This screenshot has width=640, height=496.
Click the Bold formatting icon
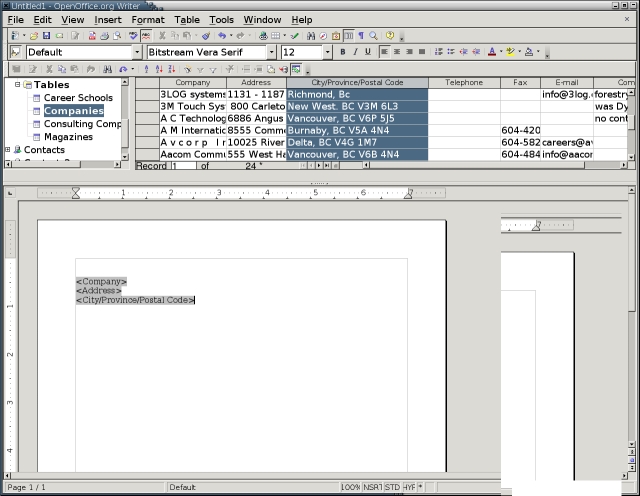pyautogui.click(x=342, y=52)
